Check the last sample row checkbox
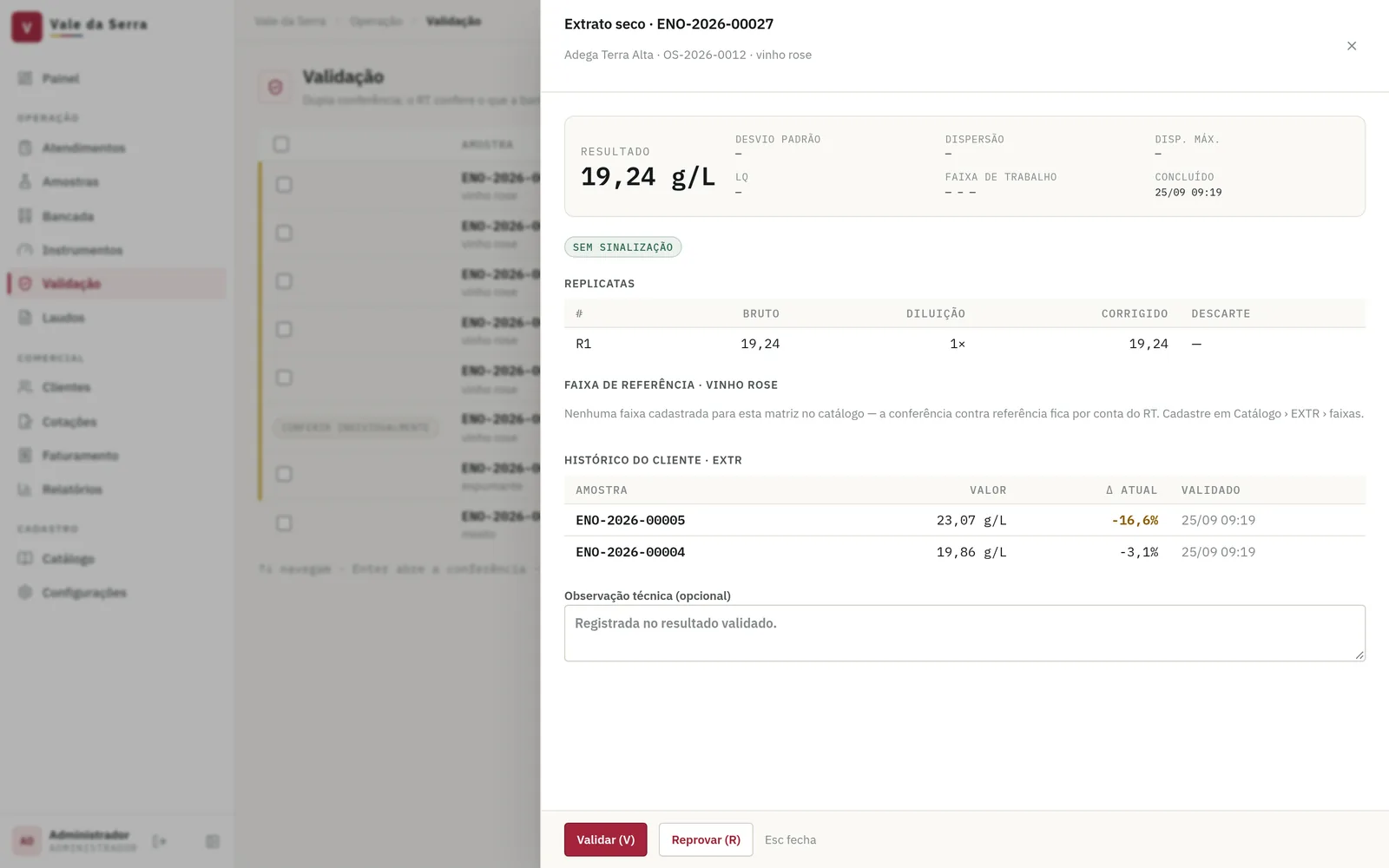1389x868 pixels. pyautogui.click(x=284, y=523)
